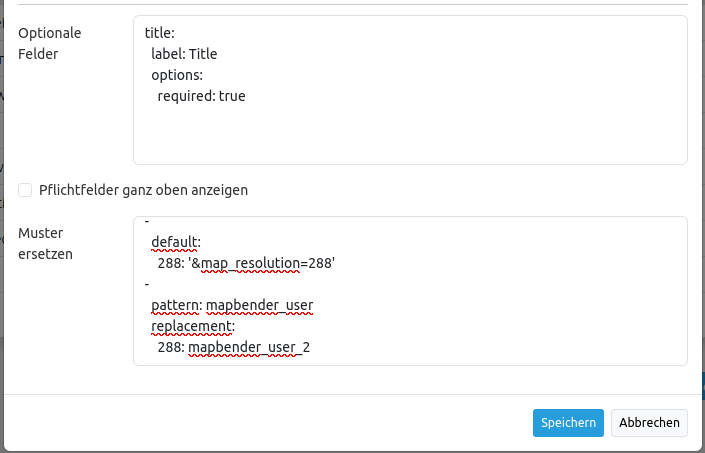
Task: Place cursor on 'required: true' line
Action: click(x=201, y=96)
